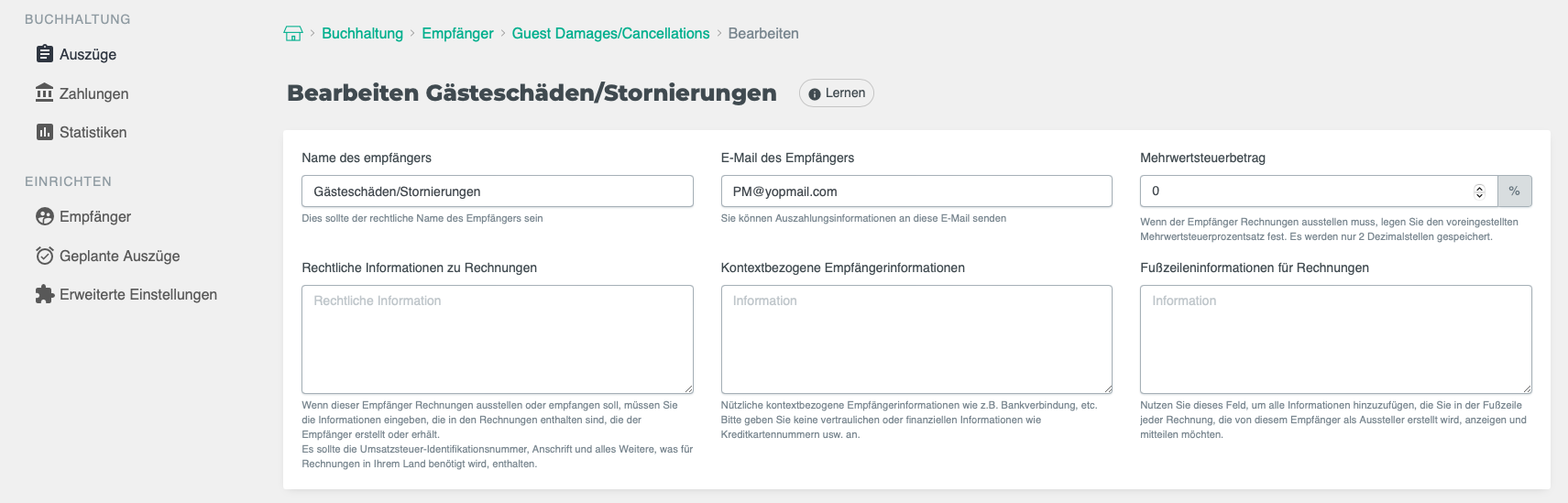Screen dimensions: 1568x503
Task: Click the BUCHHALTUNG section header
Action: click(x=78, y=19)
